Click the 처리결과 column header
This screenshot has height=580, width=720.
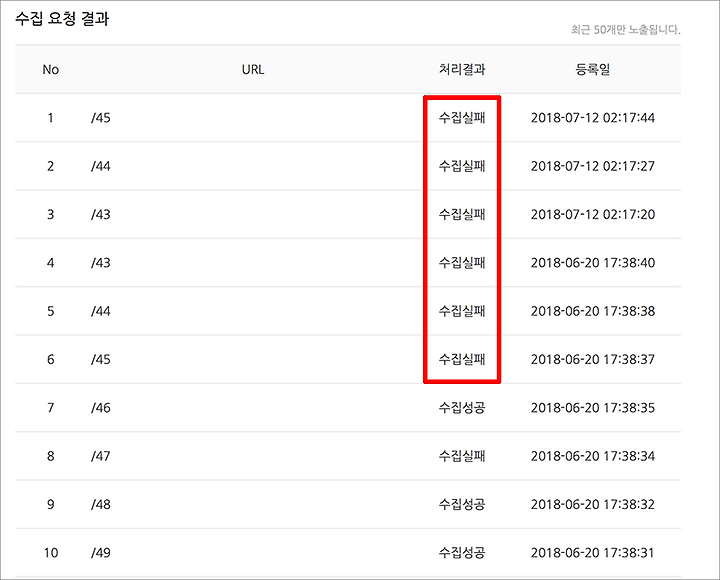pyautogui.click(x=462, y=69)
